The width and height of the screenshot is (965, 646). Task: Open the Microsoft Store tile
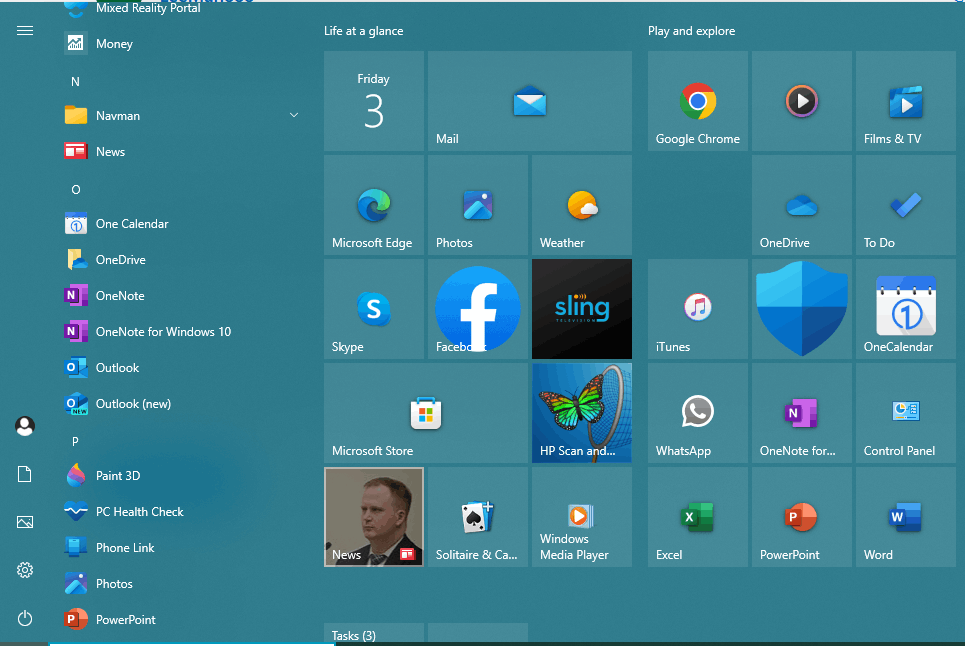pos(425,413)
